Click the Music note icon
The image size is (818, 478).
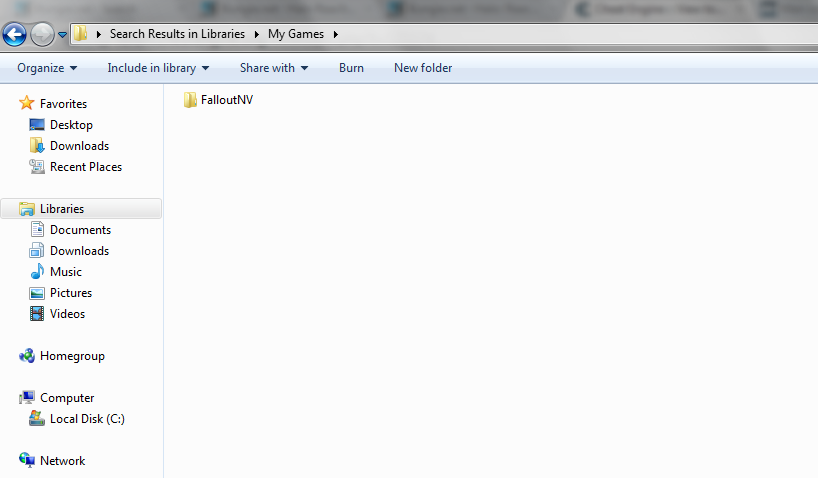tap(37, 271)
